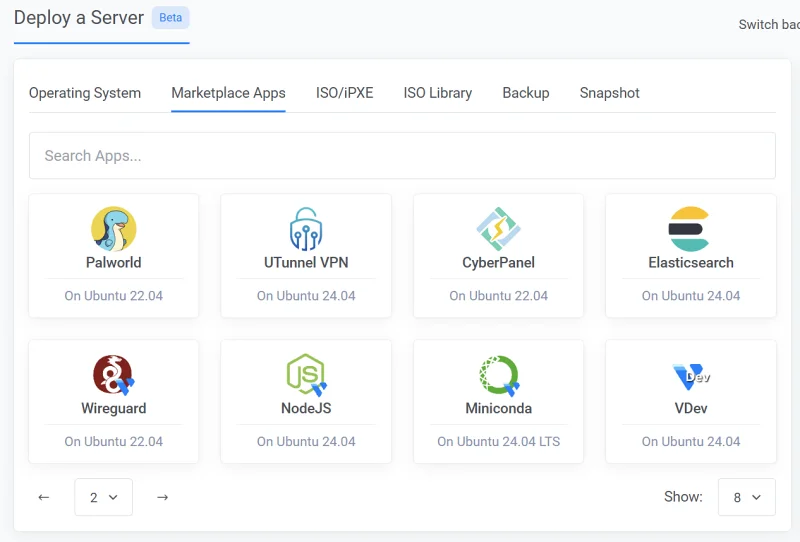The height and width of the screenshot is (542, 800).
Task: Click the Elasticsearch logo icon
Action: pyautogui.click(x=690, y=229)
